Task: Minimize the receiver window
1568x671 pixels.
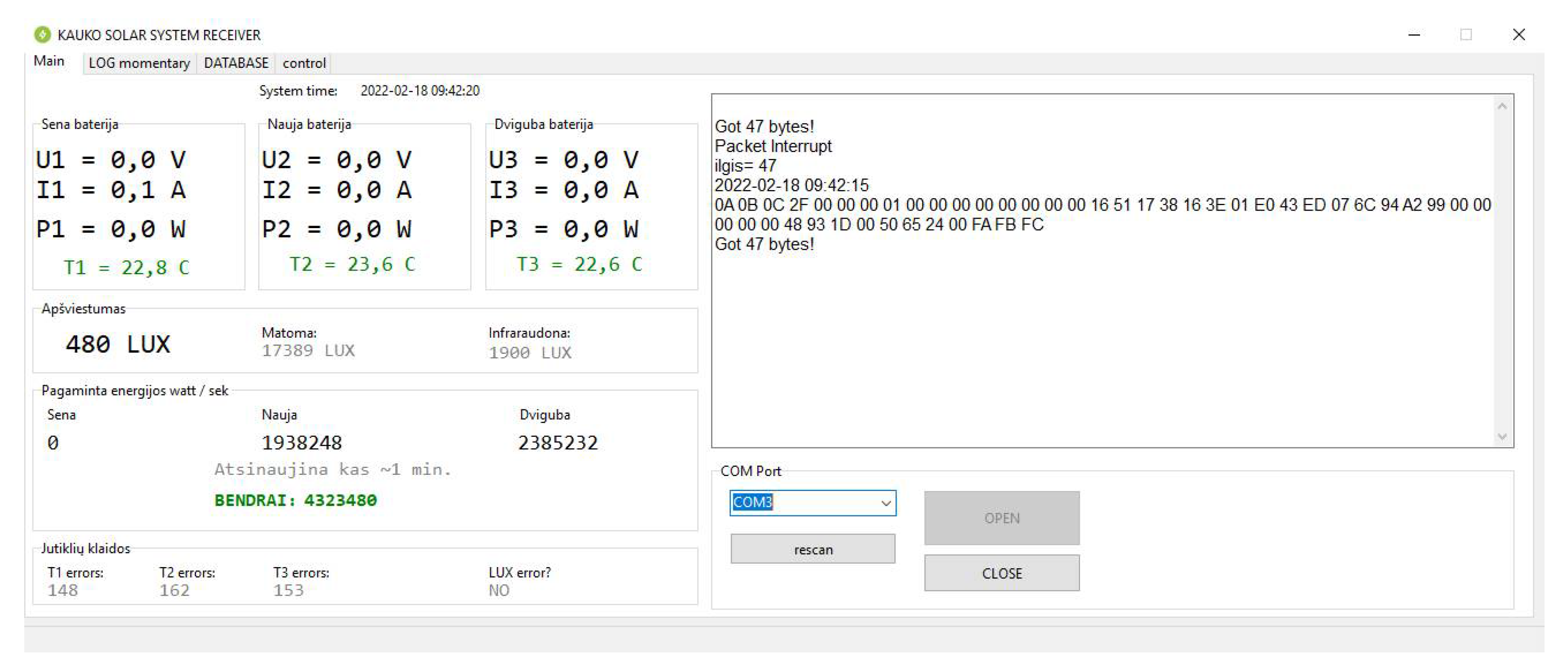Action: [x=1414, y=35]
